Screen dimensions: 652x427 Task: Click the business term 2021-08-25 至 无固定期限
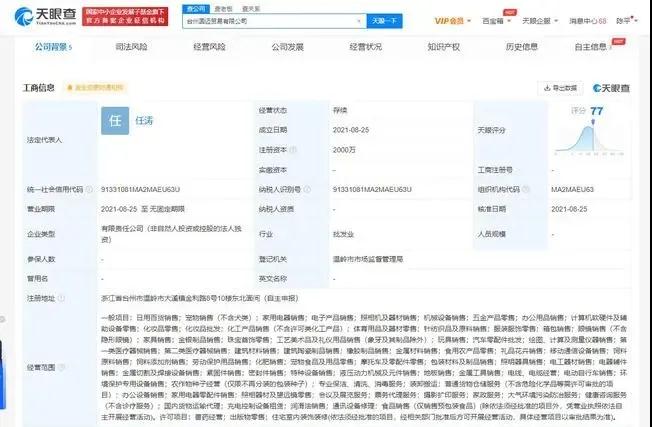click(143, 209)
